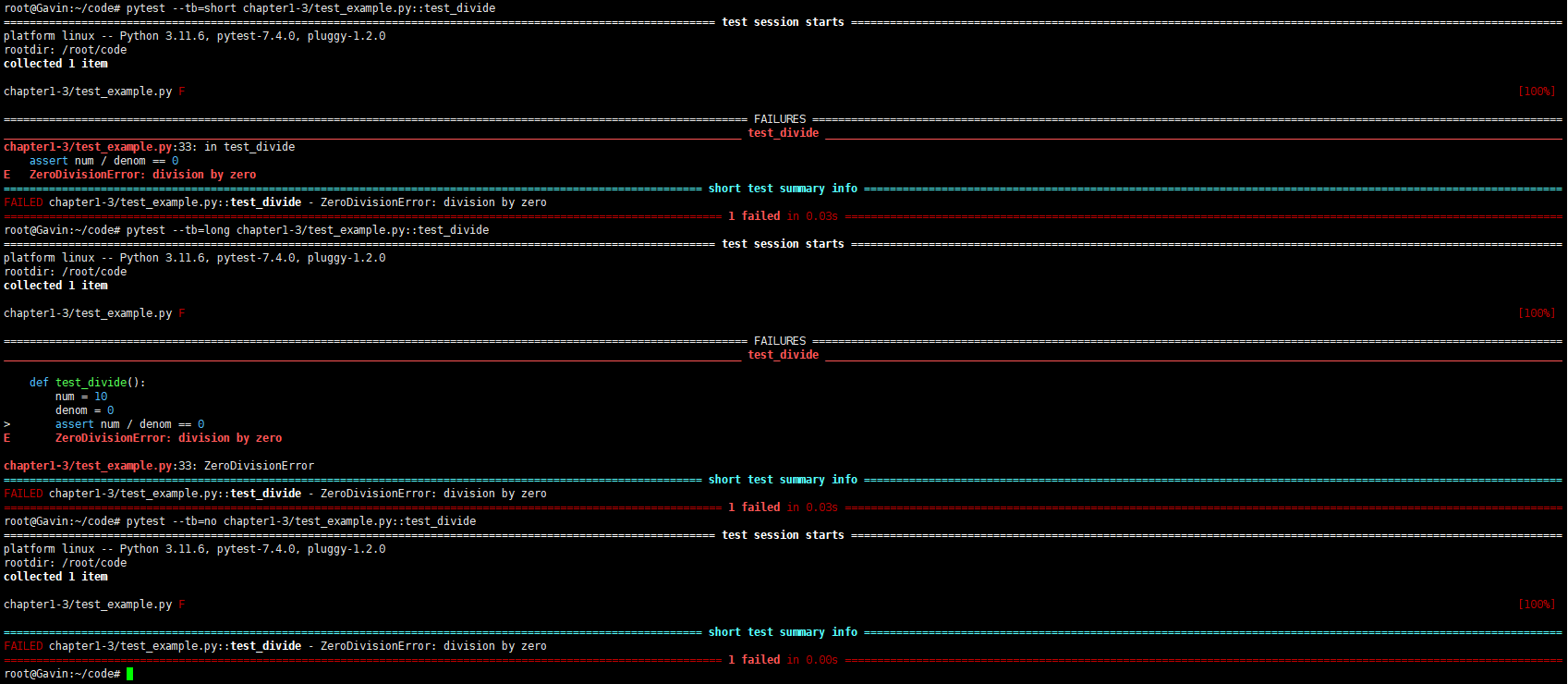Click 'rootdir: /root/code' in the first session

click(65, 50)
